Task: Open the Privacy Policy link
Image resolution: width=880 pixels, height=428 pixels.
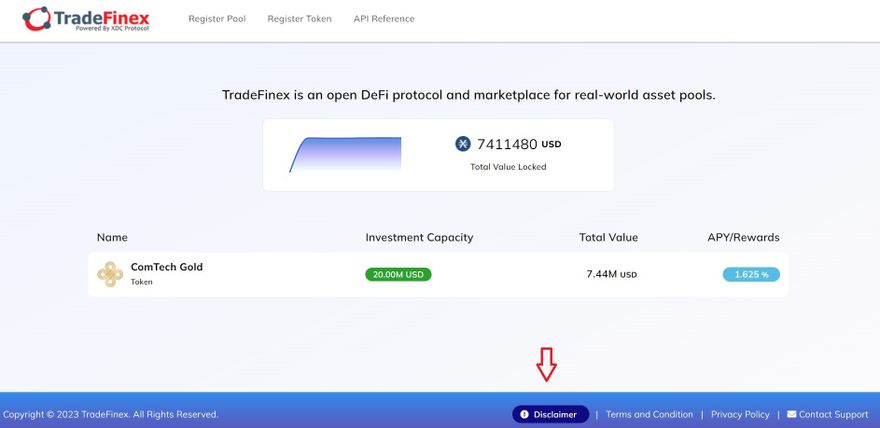Action: point(740,414)
